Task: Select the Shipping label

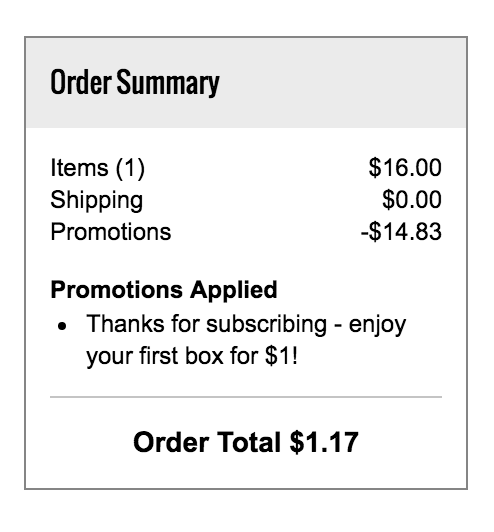Action: pyautogui.click(x=97, y=201)
